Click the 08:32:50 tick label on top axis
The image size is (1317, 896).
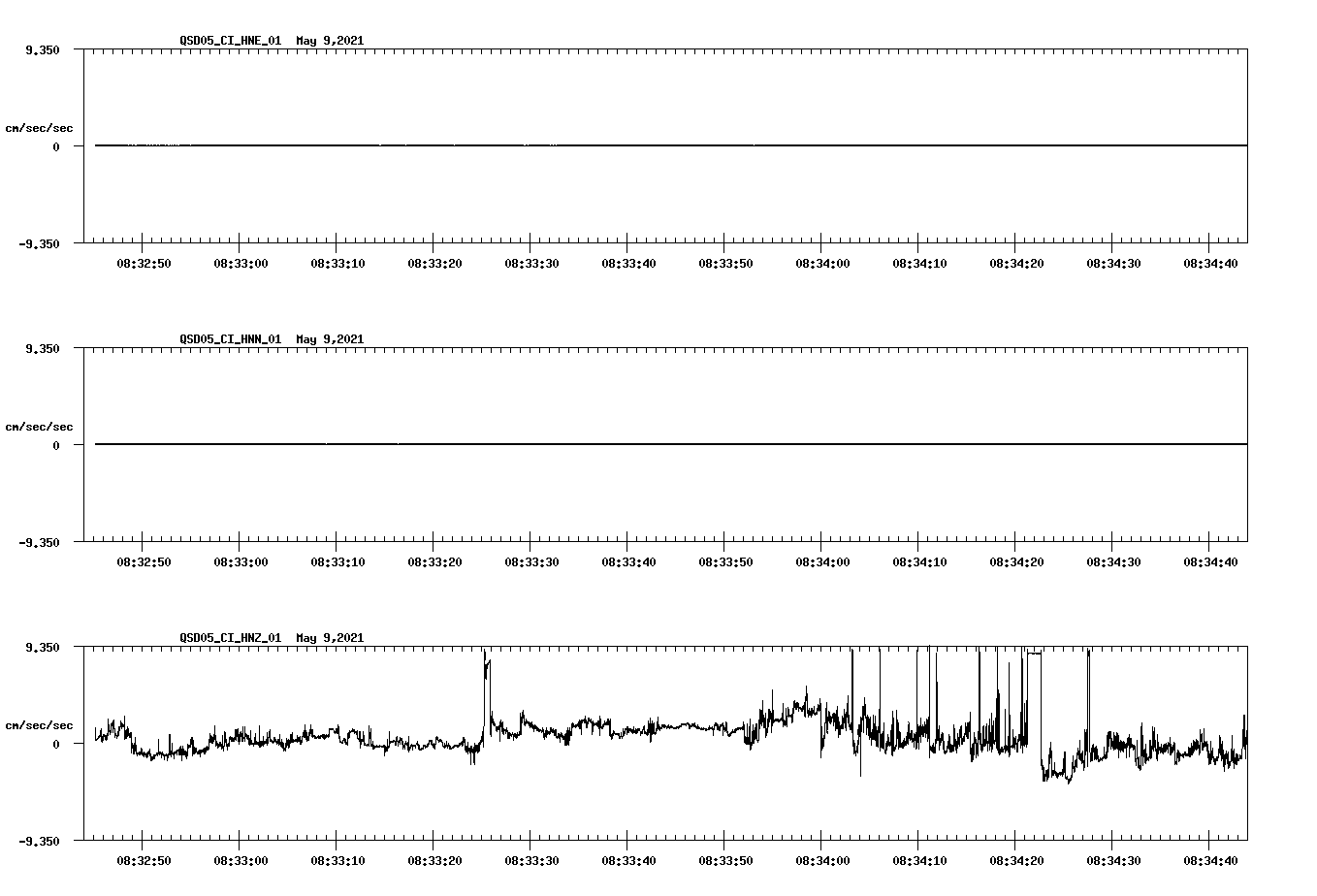[145, 262]
